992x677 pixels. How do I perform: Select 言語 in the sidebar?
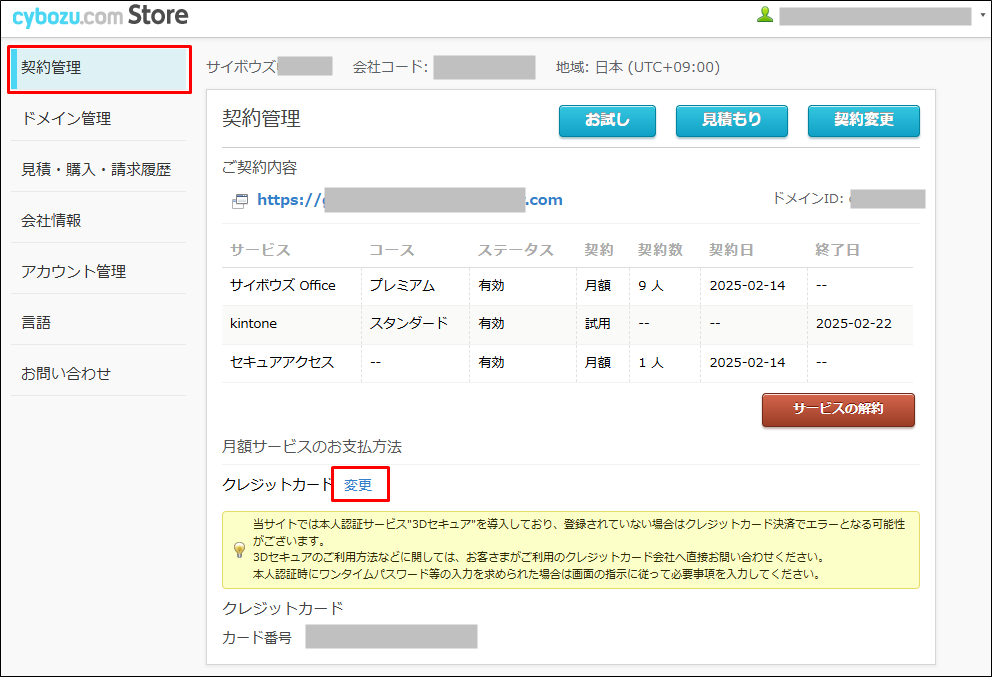[98, 323]
